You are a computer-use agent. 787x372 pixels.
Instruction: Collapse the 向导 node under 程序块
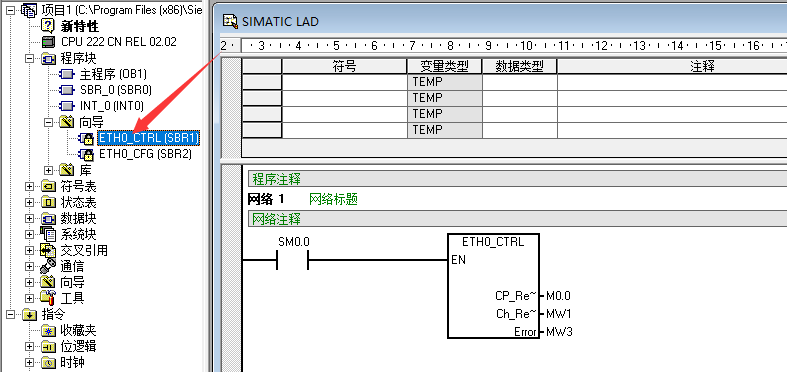click(49, 122)
